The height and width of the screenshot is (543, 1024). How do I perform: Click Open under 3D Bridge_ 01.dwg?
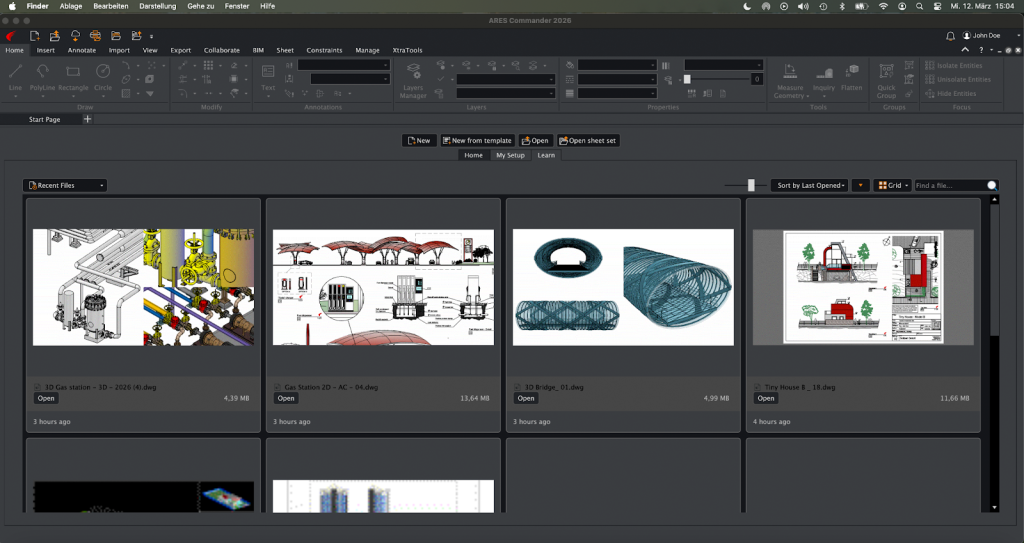(526, 399)
